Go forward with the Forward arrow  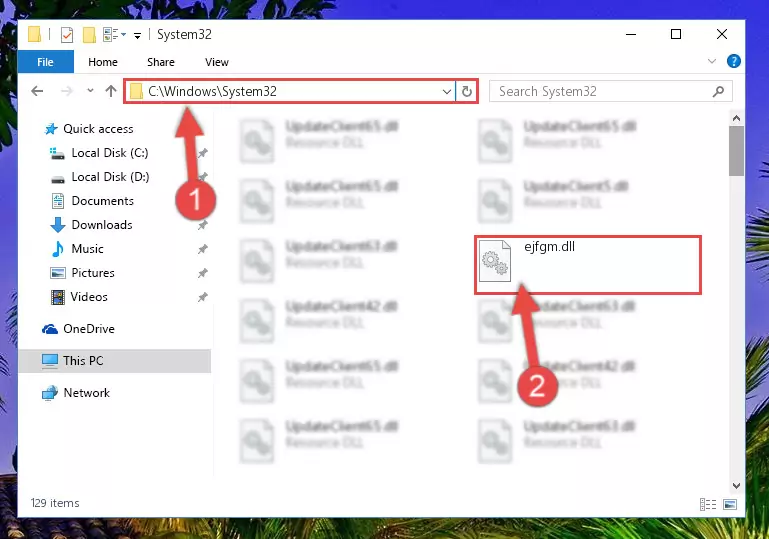click(x=66, y=91)
